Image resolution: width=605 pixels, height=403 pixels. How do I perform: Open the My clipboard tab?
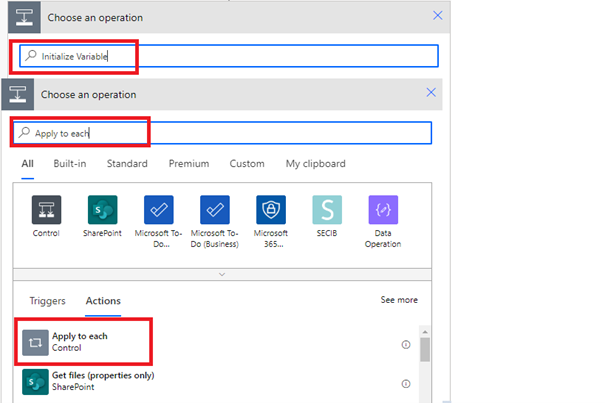pyautogui.click(x=316, y=164)
